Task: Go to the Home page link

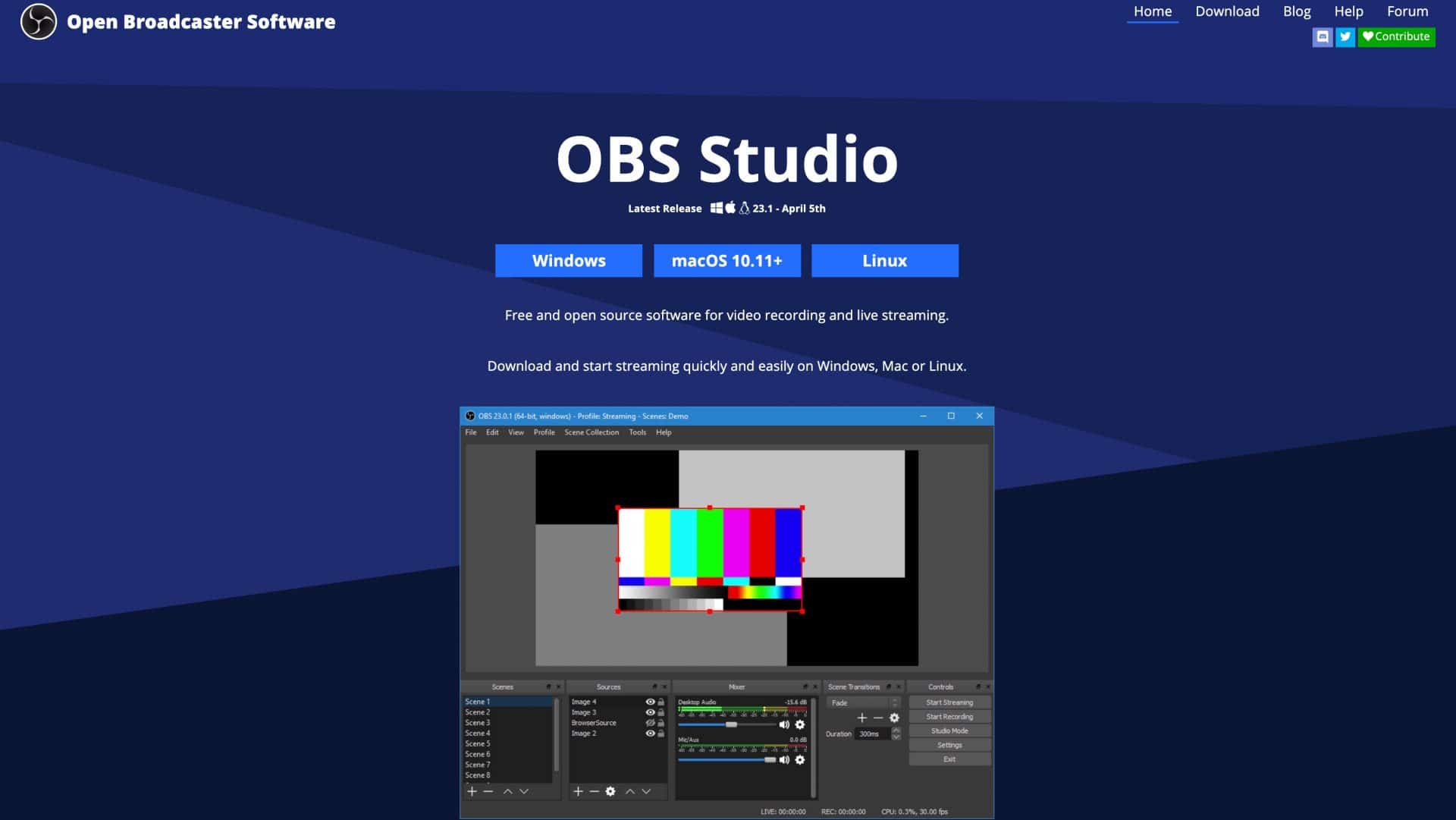Action: (x=1153, y=11)
